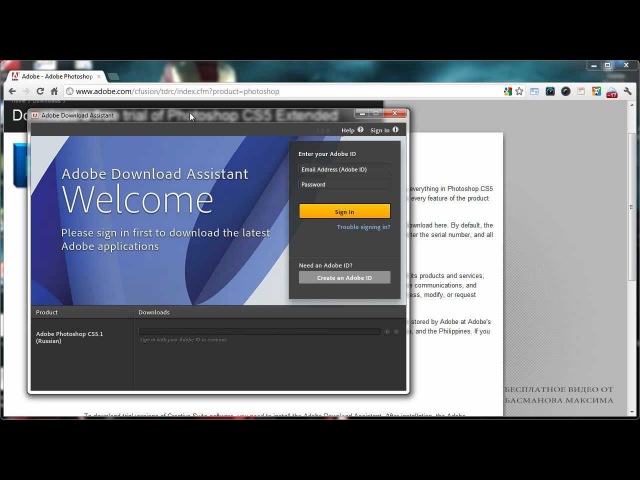The height and width of the screenshot is (480, 640).
Task: Open a new browser tab
Action: click(113, 77)
